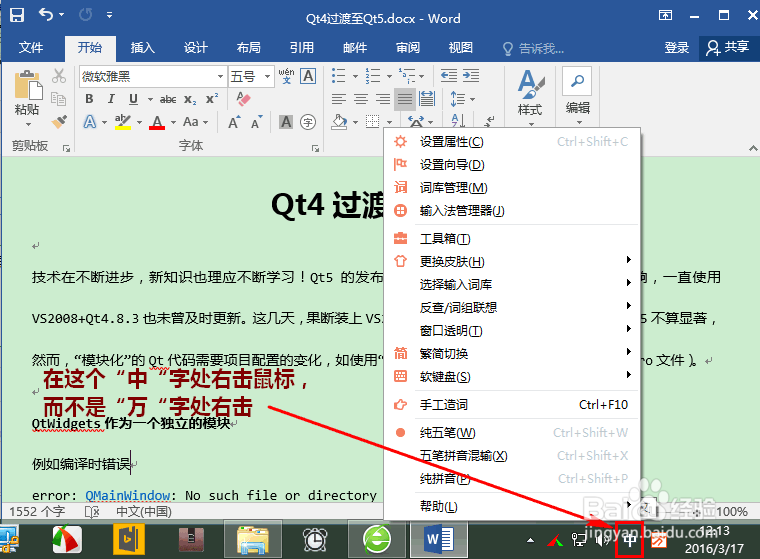Save the document using the floppy icon

pyautogui.click(x=17, y=15)
